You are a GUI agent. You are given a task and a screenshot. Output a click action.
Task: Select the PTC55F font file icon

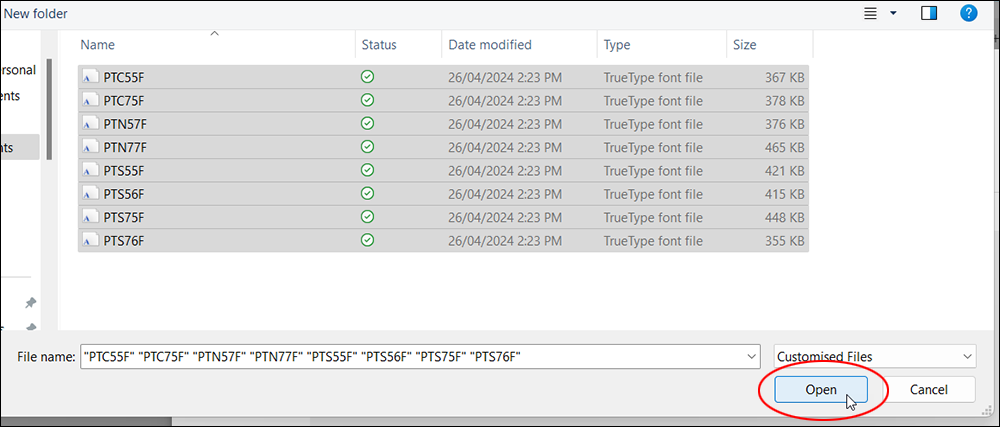[x=91, y=78]
